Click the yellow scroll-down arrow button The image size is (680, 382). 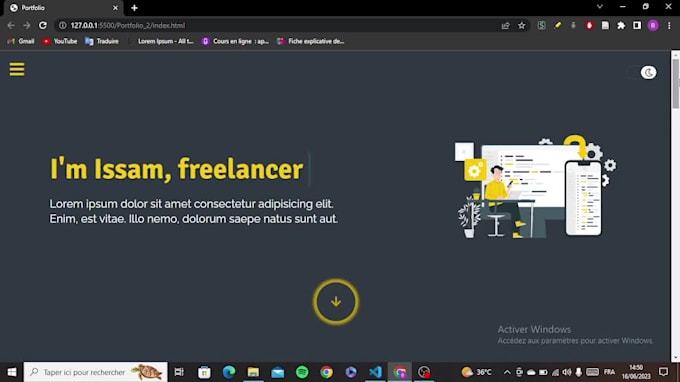click(336, 302)
